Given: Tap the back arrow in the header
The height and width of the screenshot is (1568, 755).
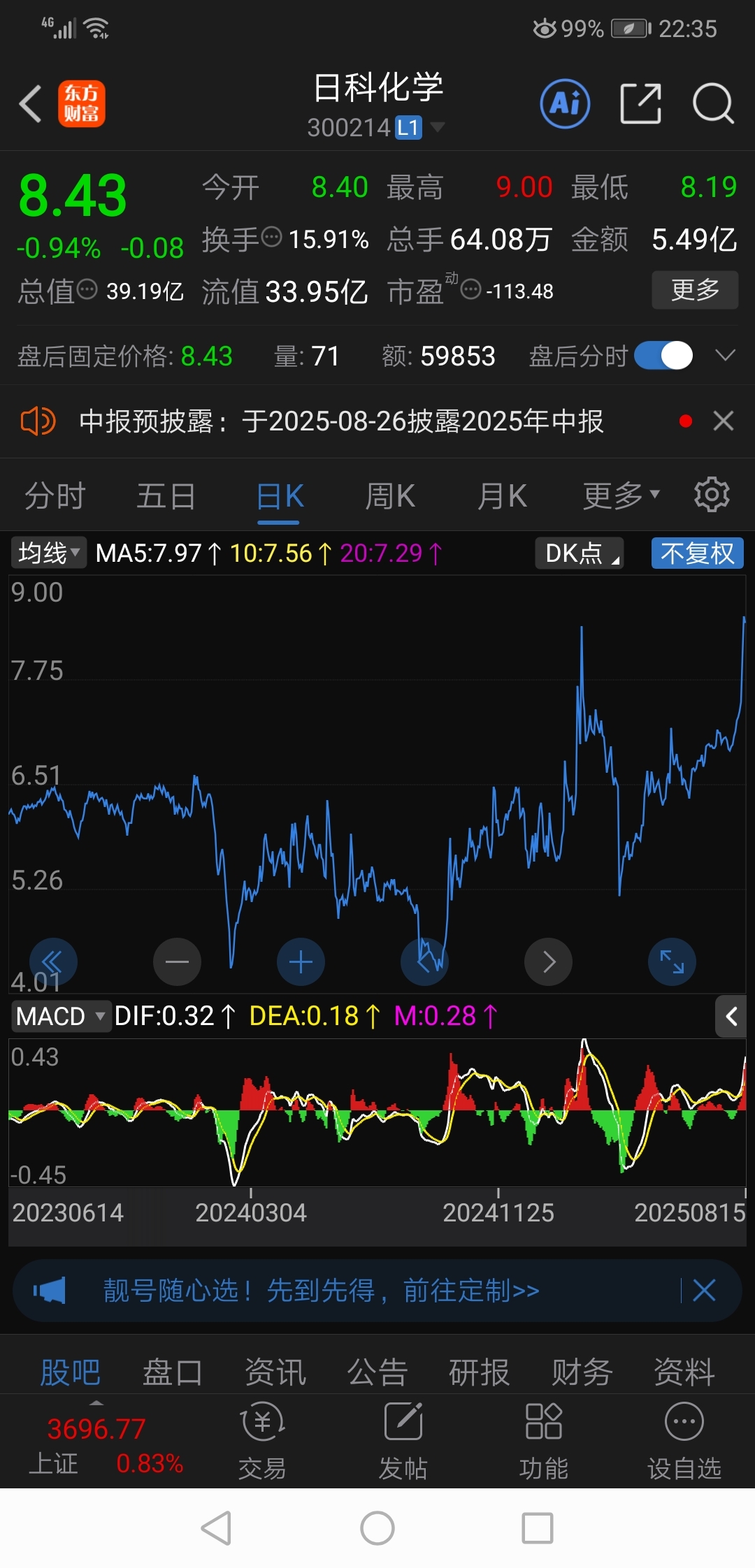Looking at the screenshot, I should pyautogui.click(x=31, y=104).
